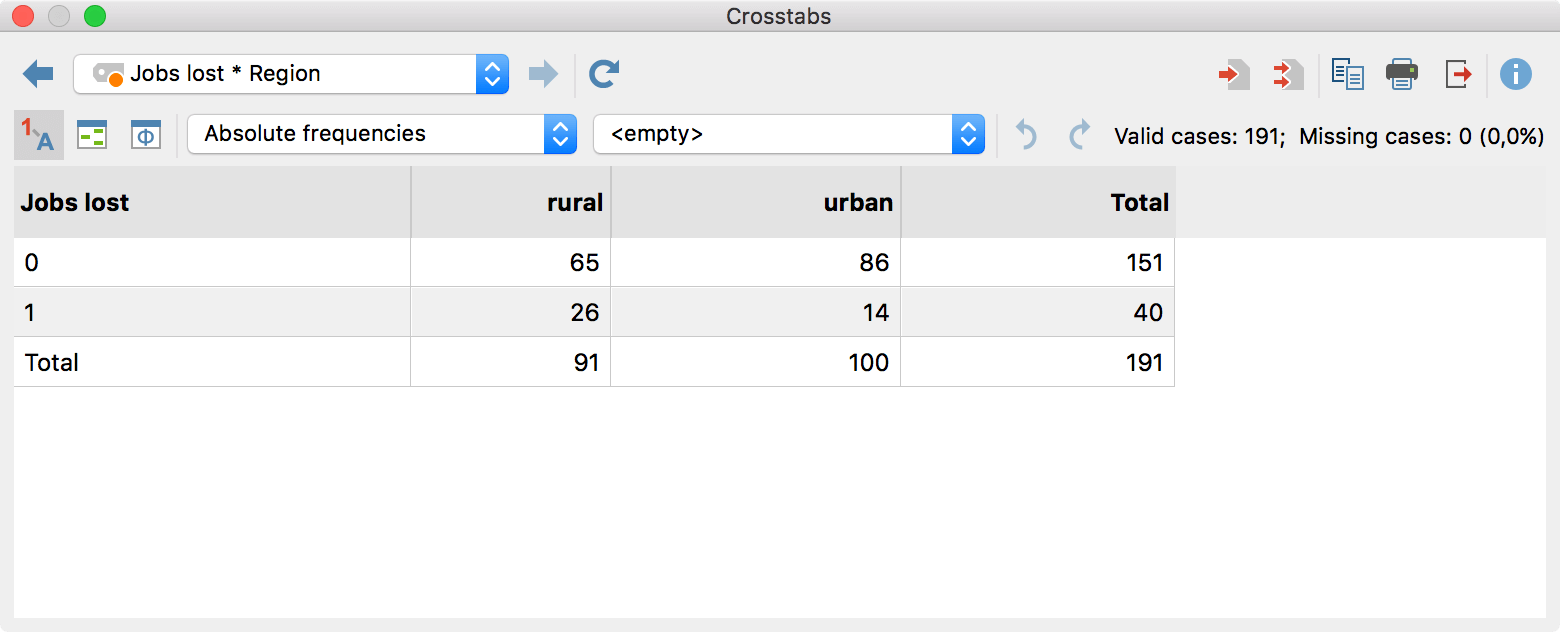Screen dimensions: 1560x632
Task: Click the rural column header
Action: [x=511, y=202]
